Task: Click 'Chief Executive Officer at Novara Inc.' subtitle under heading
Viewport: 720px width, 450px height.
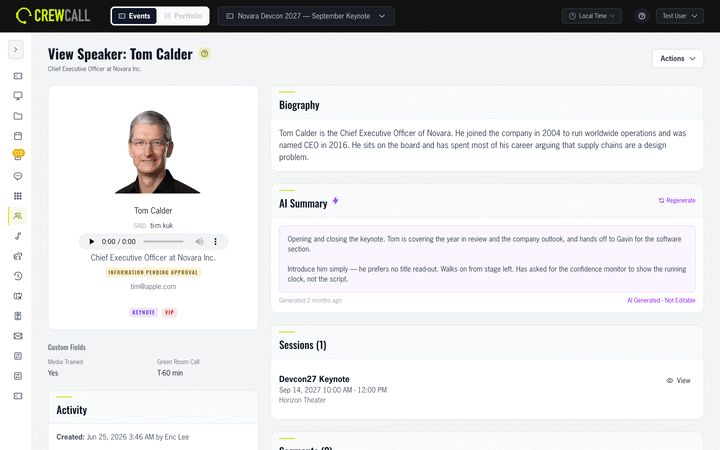Action: click(x=95, y=69)
